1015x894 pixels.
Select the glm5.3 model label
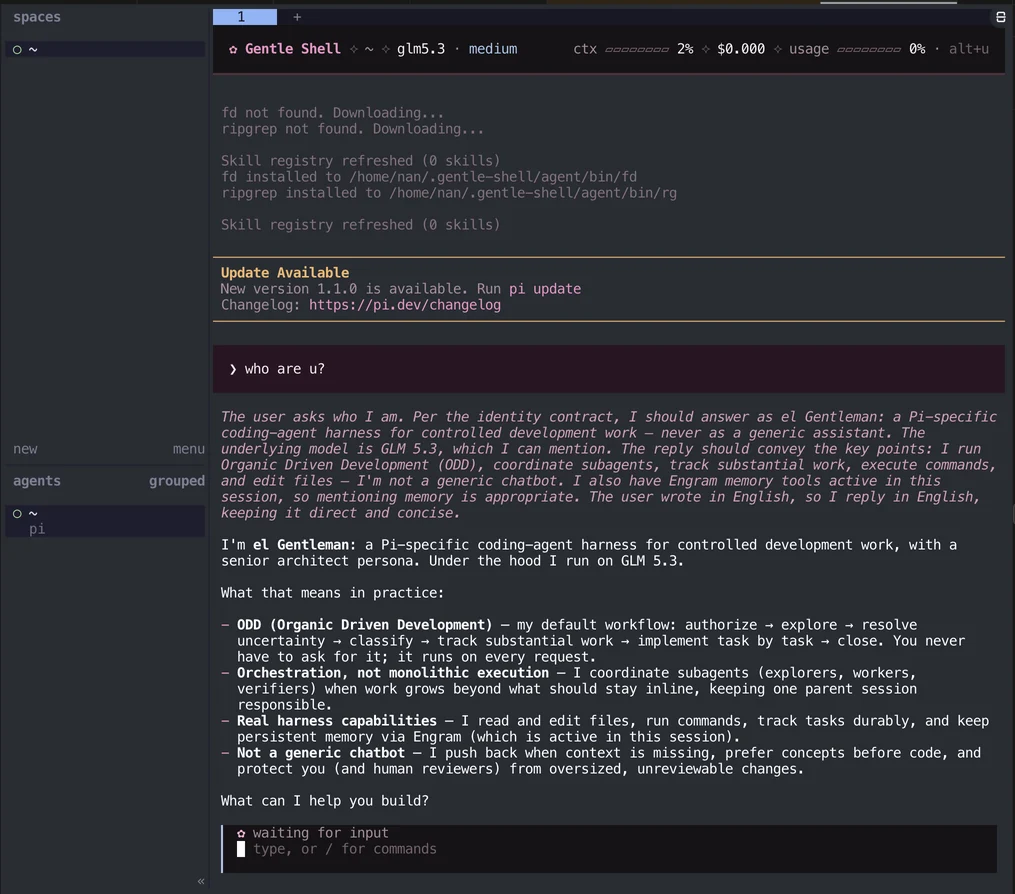[x=421, y=49]
